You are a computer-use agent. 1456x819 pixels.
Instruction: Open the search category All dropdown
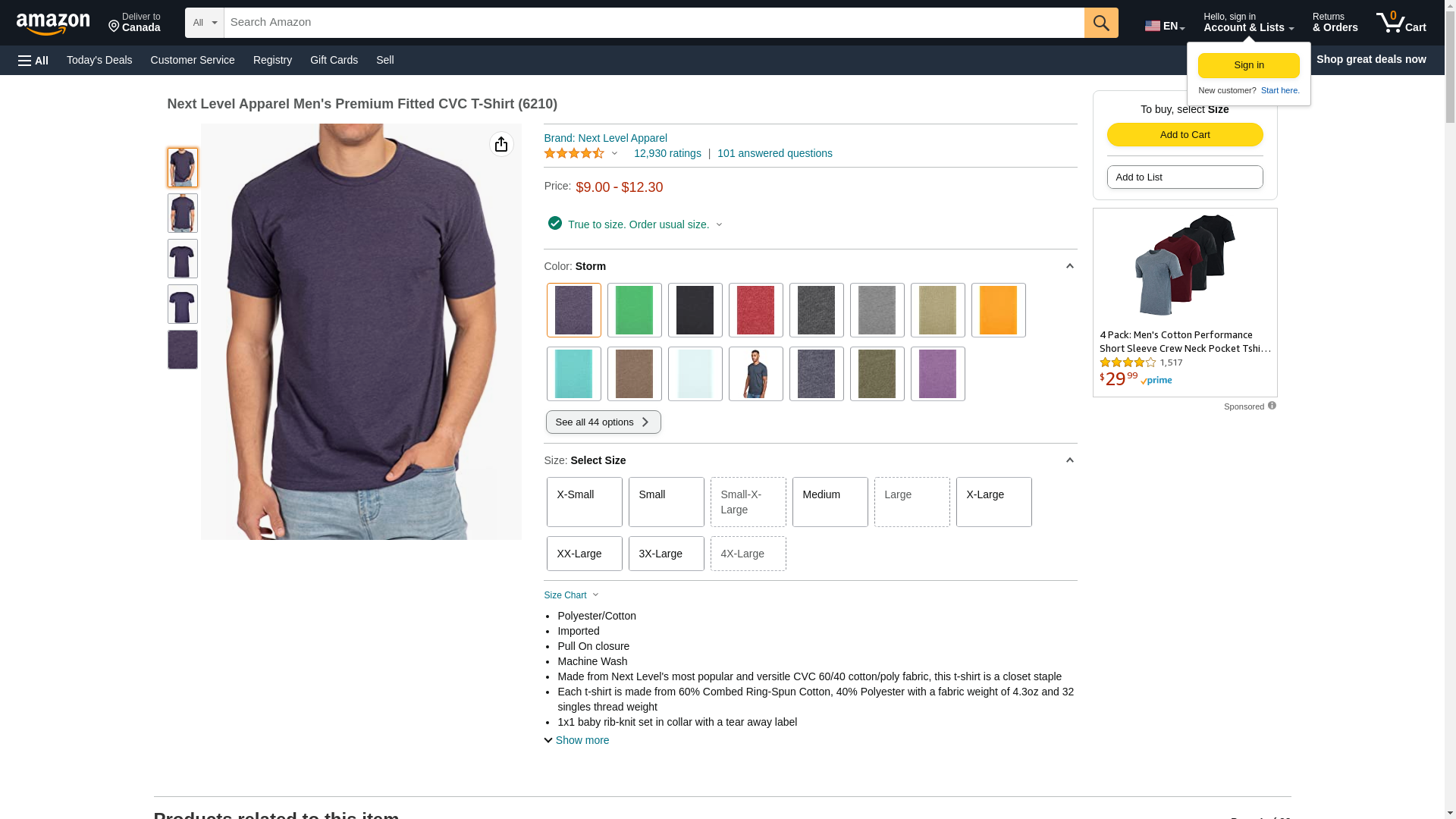[204, 23]
